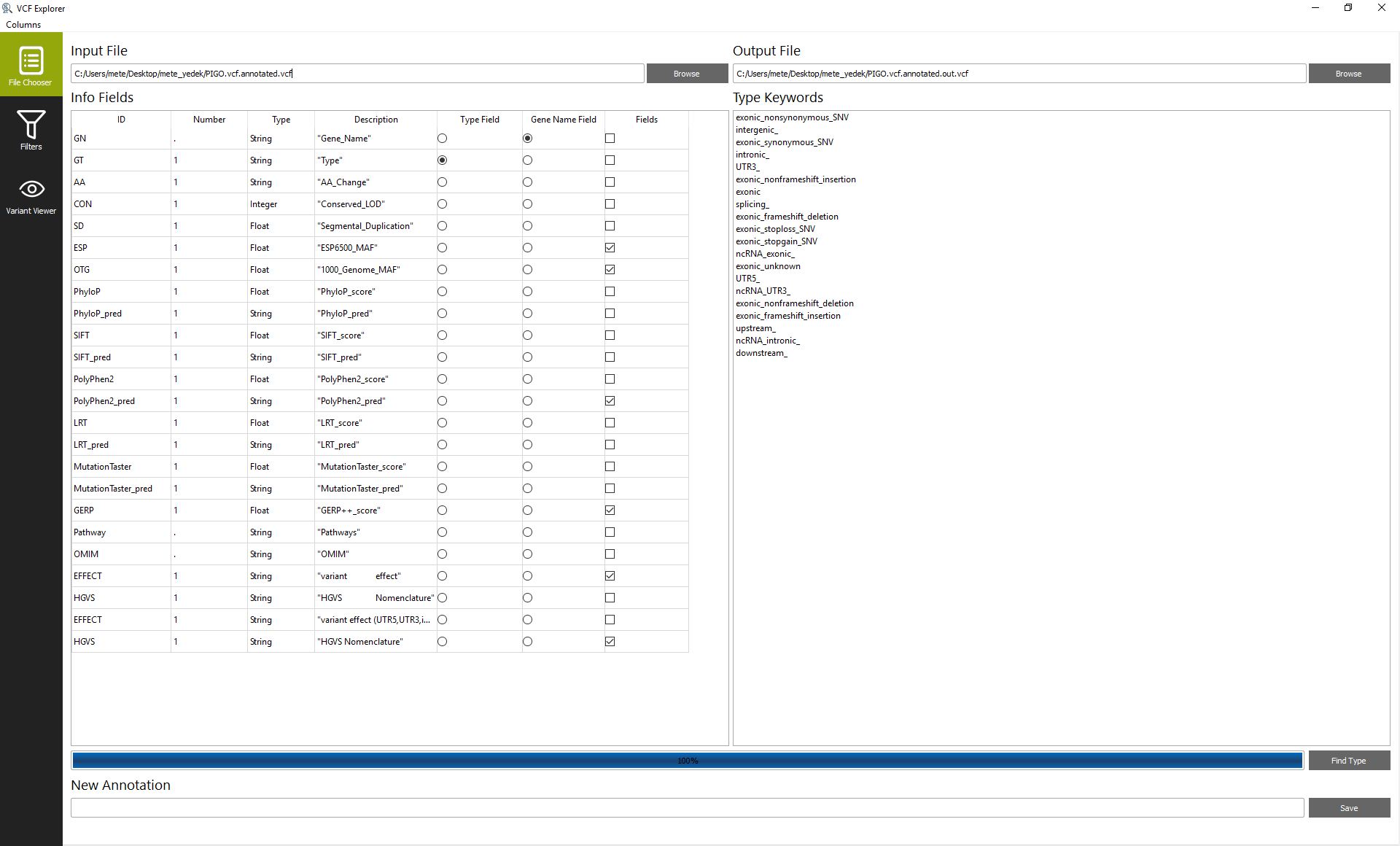
Task: Save the new annotation
Action: [1348, 808]
